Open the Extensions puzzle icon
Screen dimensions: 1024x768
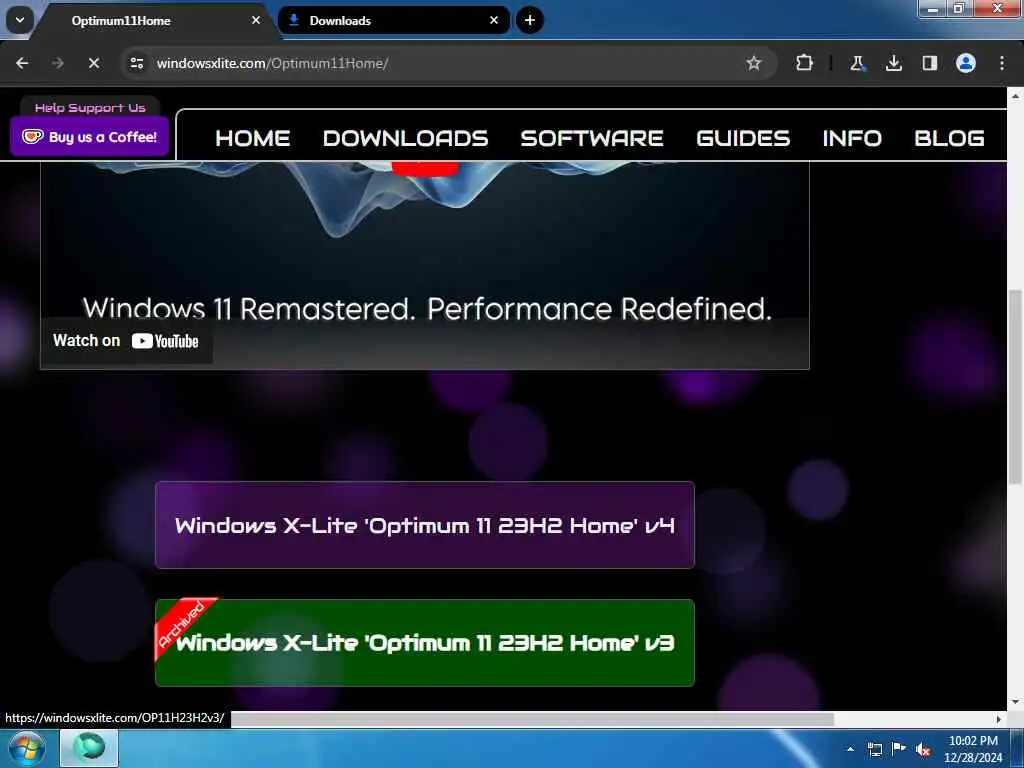point(804,63)
